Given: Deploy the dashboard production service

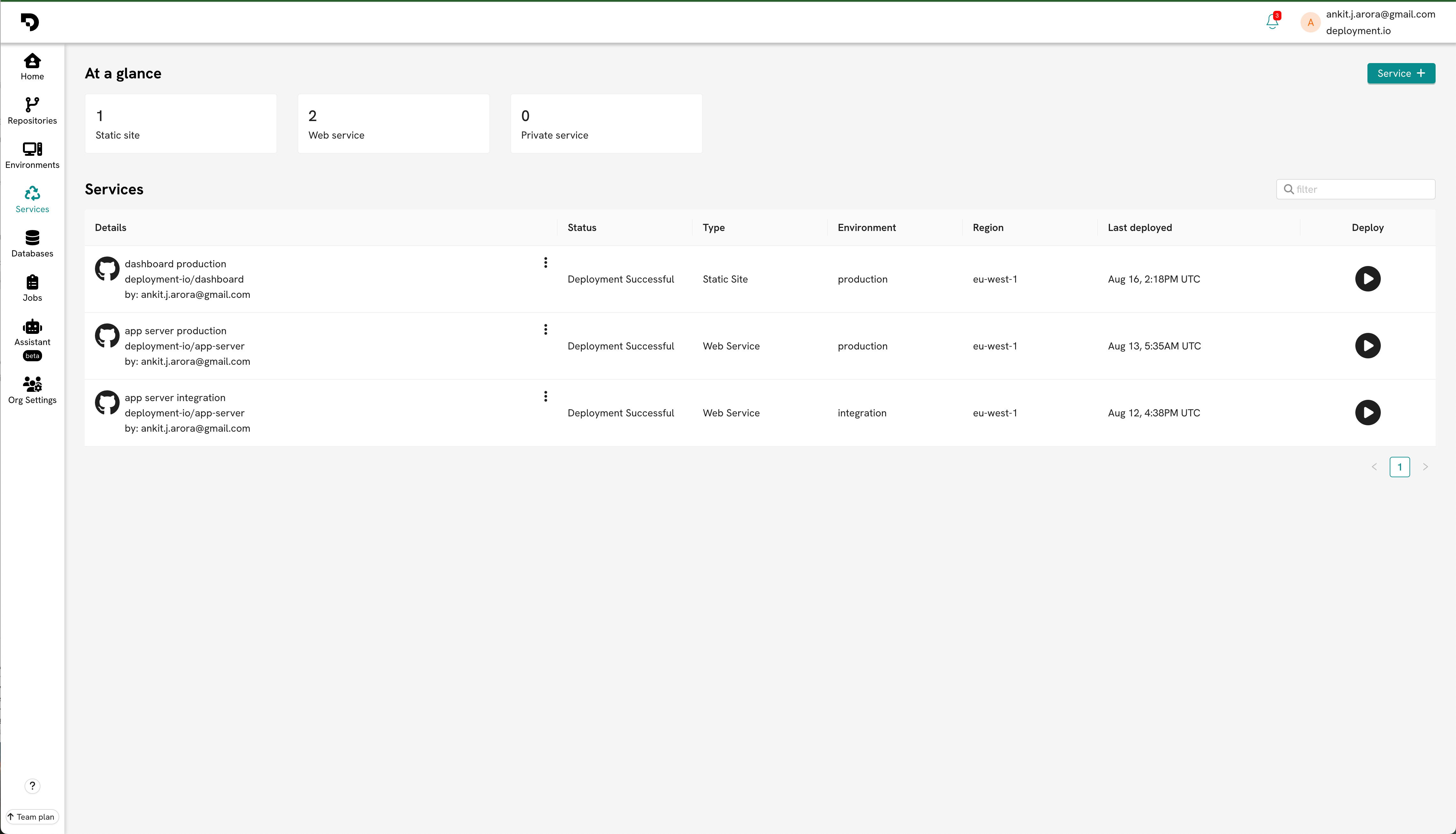Looking at the screenshot, I should pyautogui.click(x=1368, y=279).
